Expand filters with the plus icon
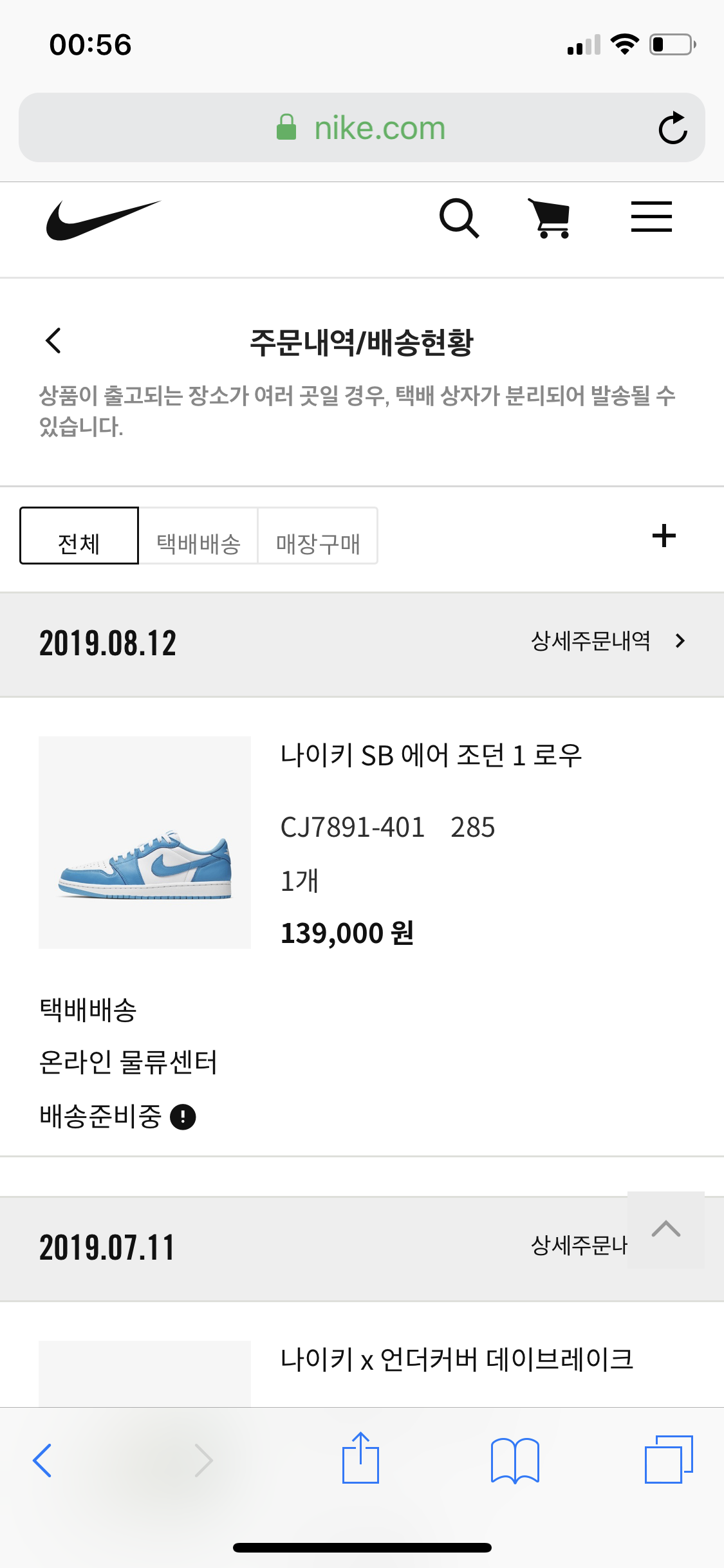Screen dimensions: 724x1568 click(664, 536)
